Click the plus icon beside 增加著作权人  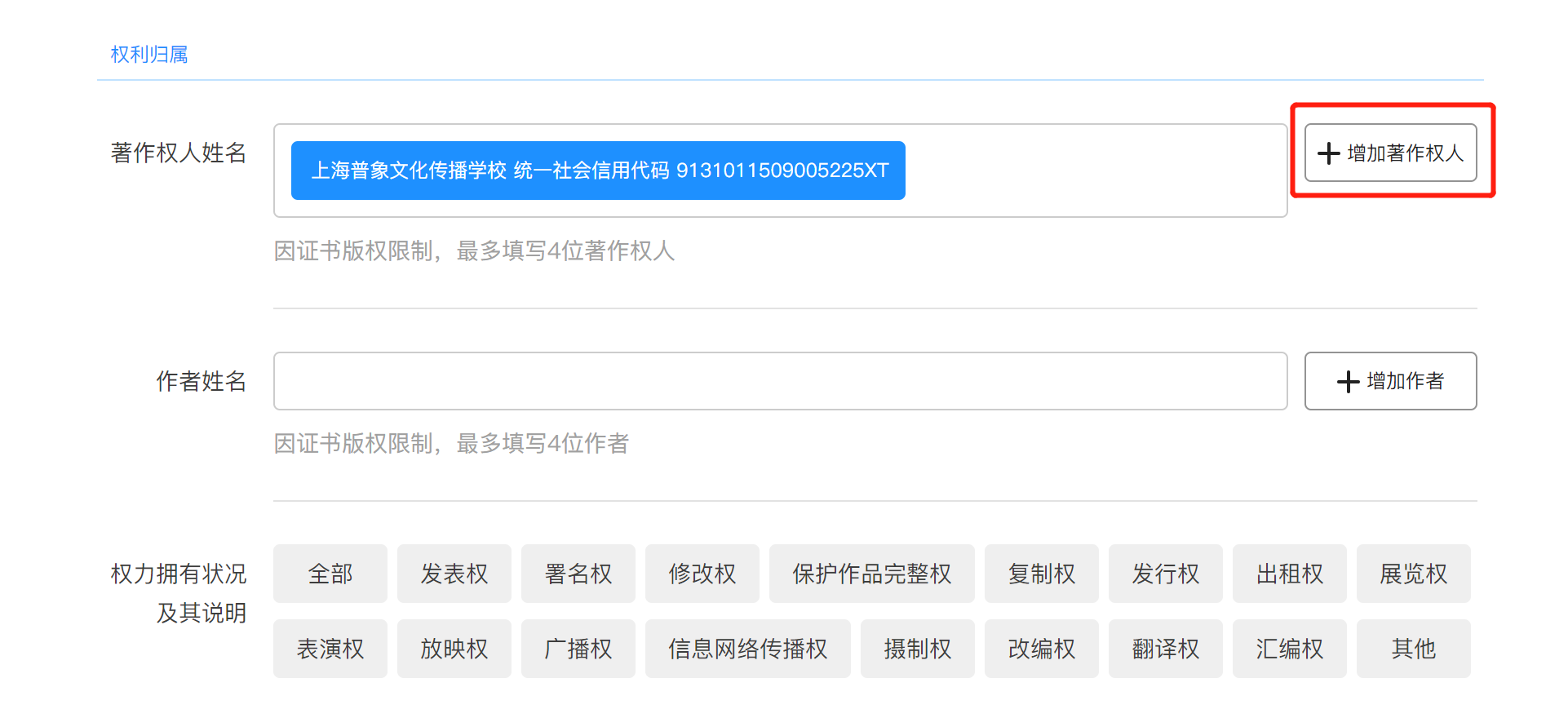1328,153
